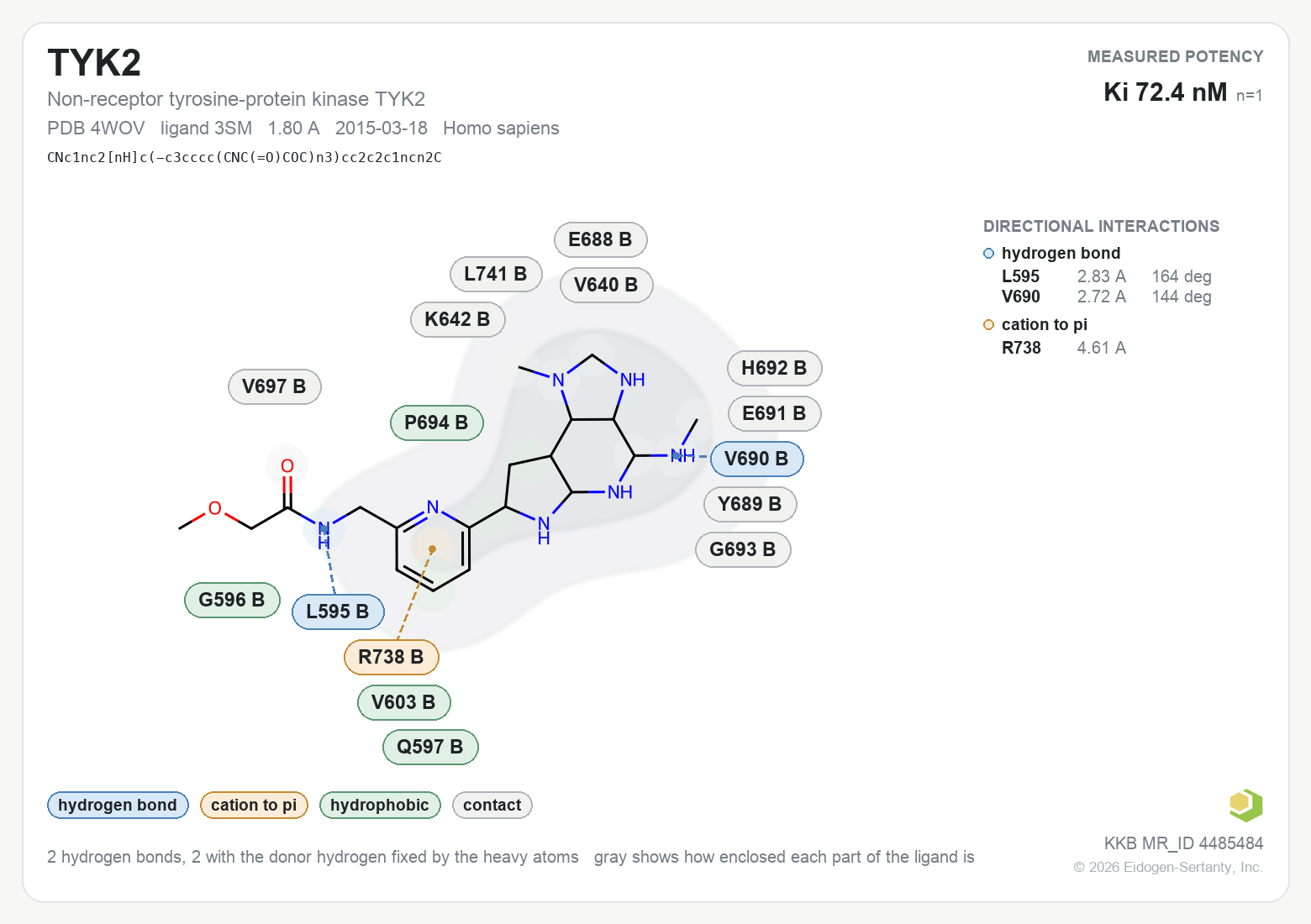Click the Homo sapiens species text

[501, 128]
